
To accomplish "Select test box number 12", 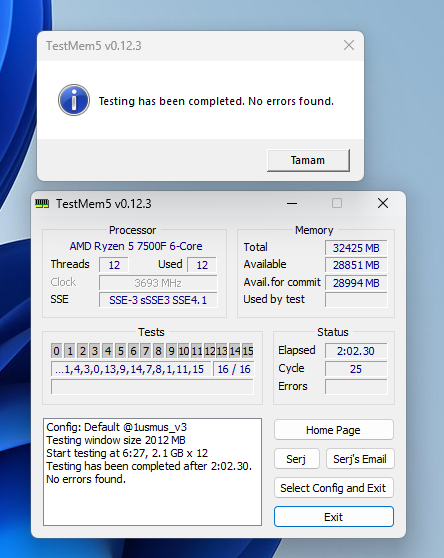I will tap(209, 351).
